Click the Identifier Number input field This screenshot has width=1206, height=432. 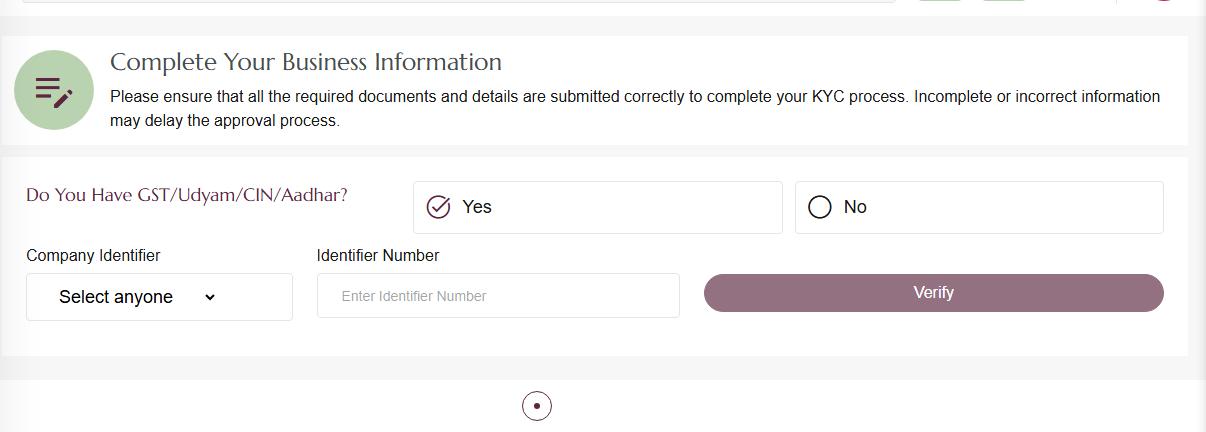pos(498,296)
